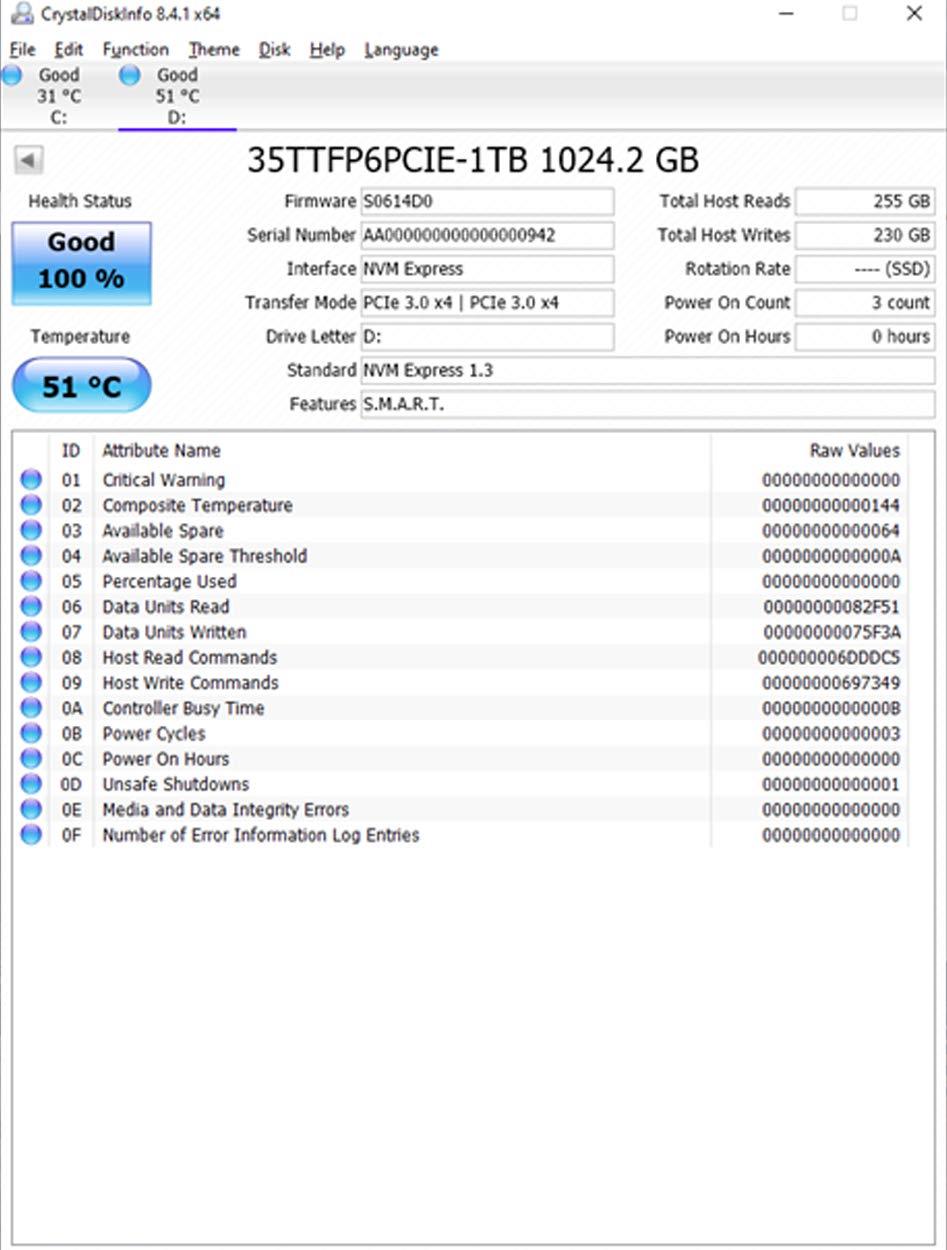Image resolution: width=947 pixels, height=1250 pixels.
Task: Click the indicator beside Media and Data Integrity Errors
Action: coord(30,809)
